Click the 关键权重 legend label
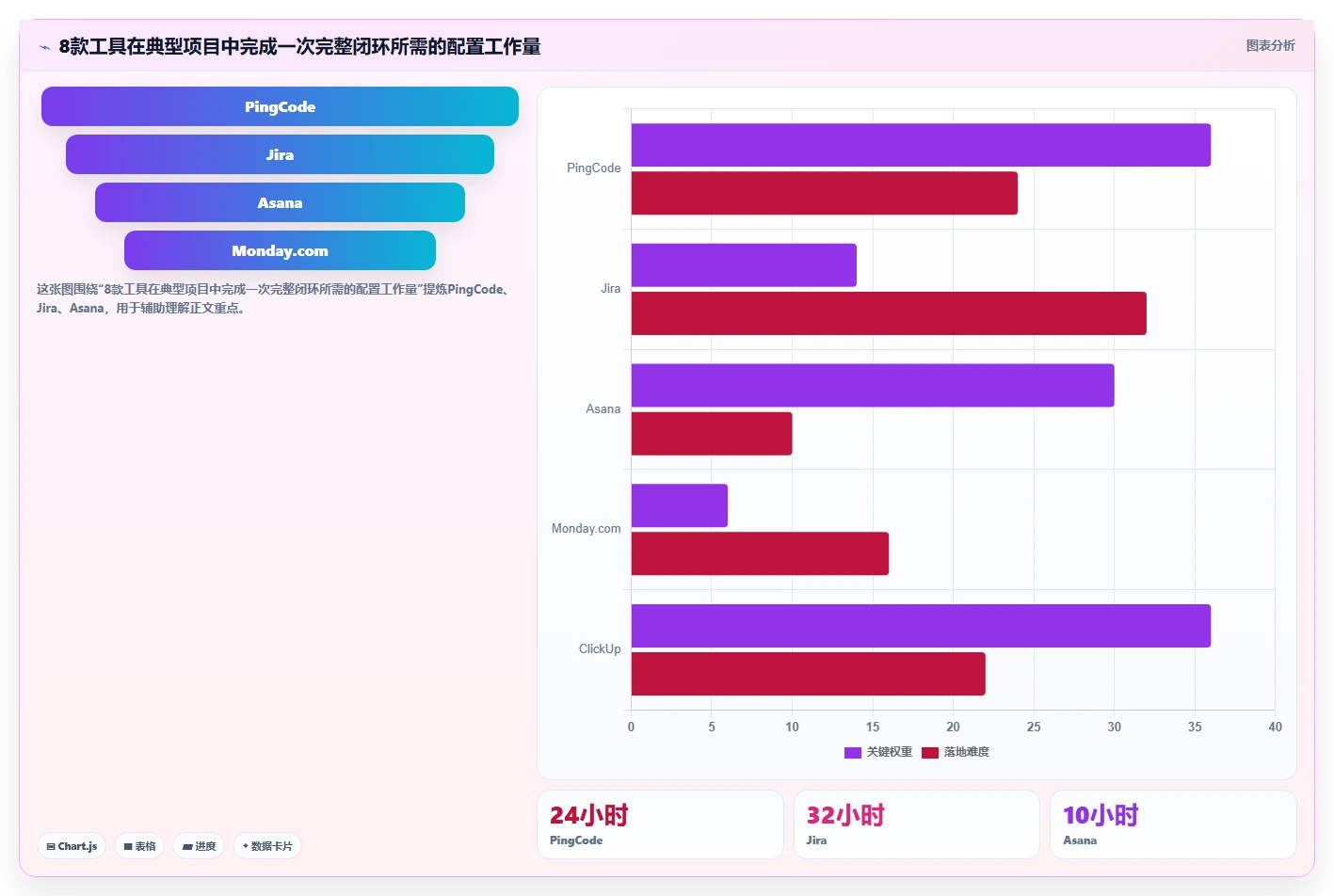The width and height of the screenshot is (1334, 896). point(890,752)
